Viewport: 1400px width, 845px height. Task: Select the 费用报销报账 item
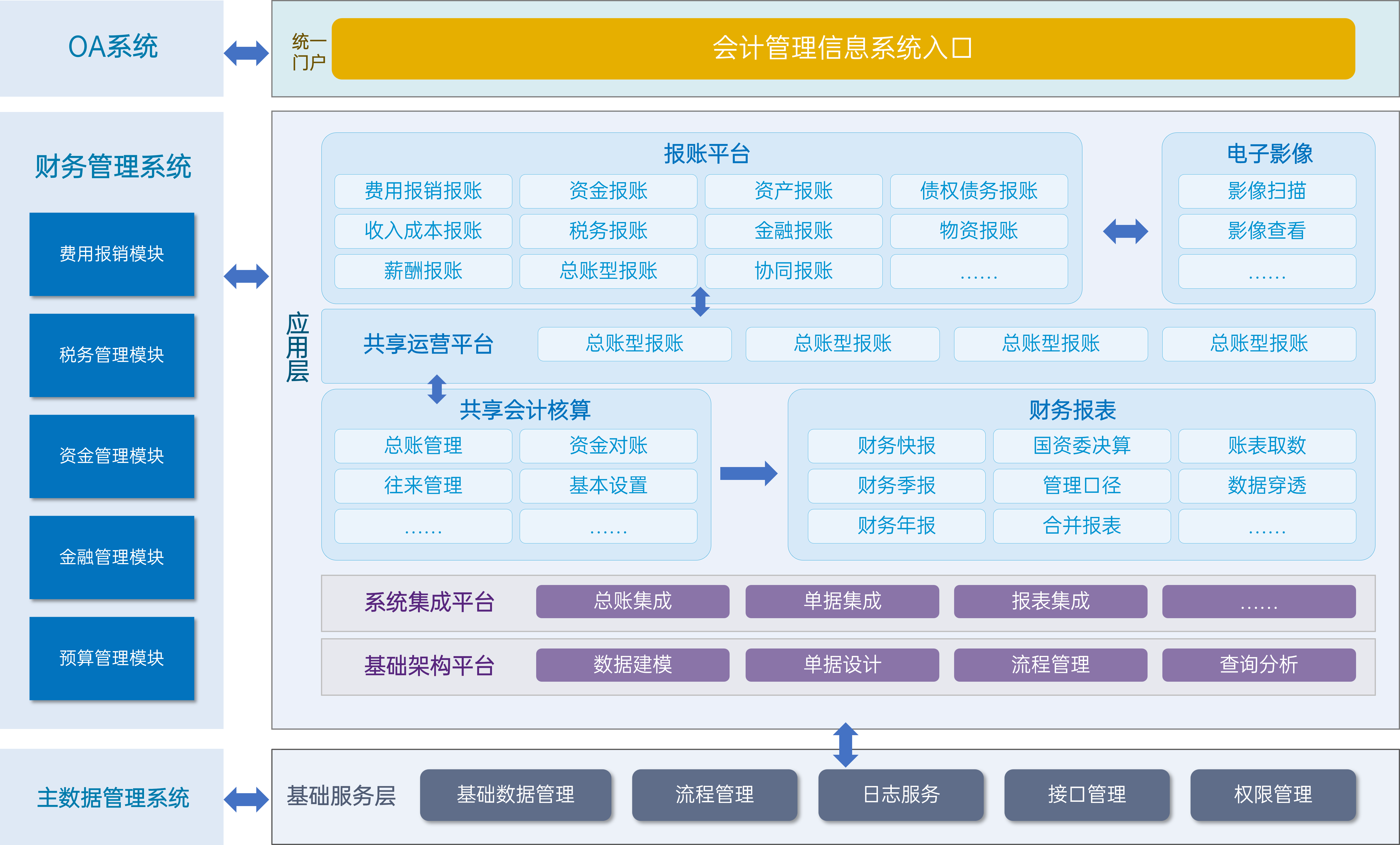click(x=423, y=191)
